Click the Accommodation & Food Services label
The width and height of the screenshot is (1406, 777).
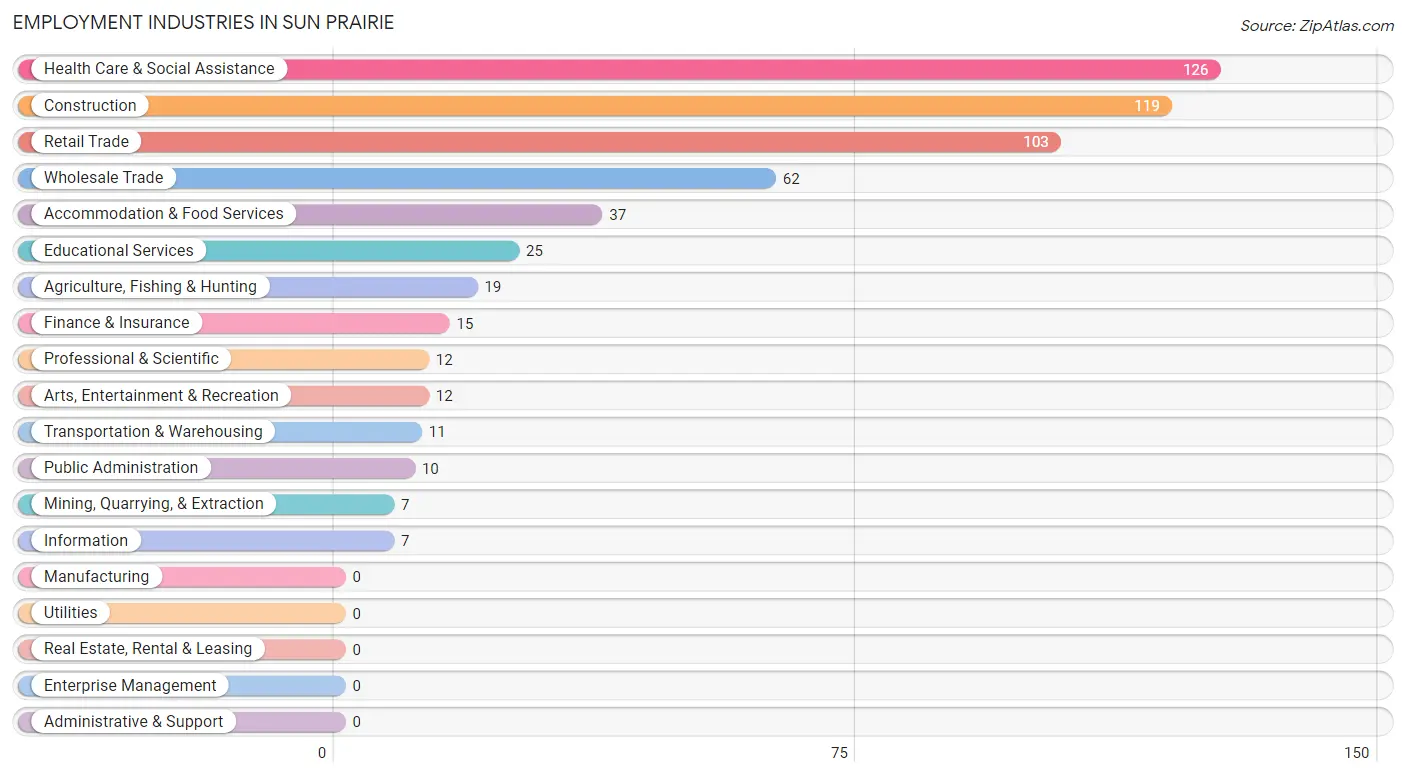click(164, 214)
